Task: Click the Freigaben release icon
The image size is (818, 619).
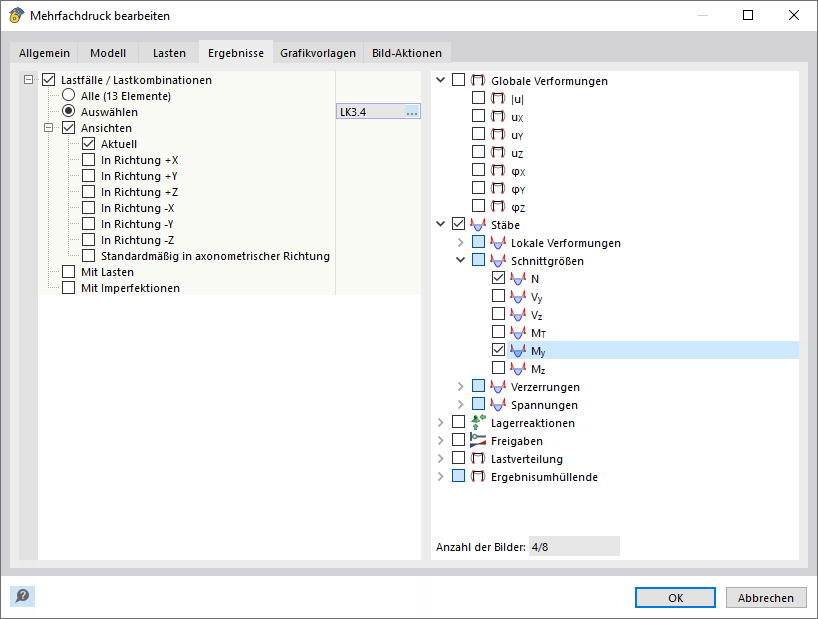Action: point(478,440)
